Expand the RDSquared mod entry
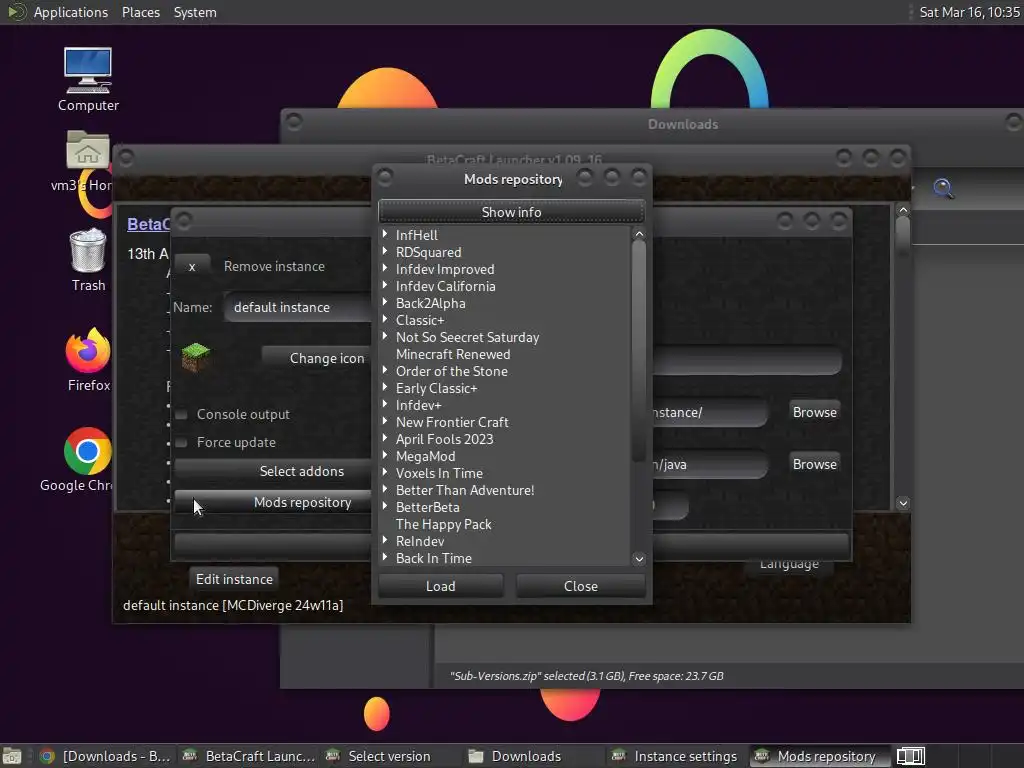The width and height of the screenshot is (1024, 768). (x=385, y=251)
